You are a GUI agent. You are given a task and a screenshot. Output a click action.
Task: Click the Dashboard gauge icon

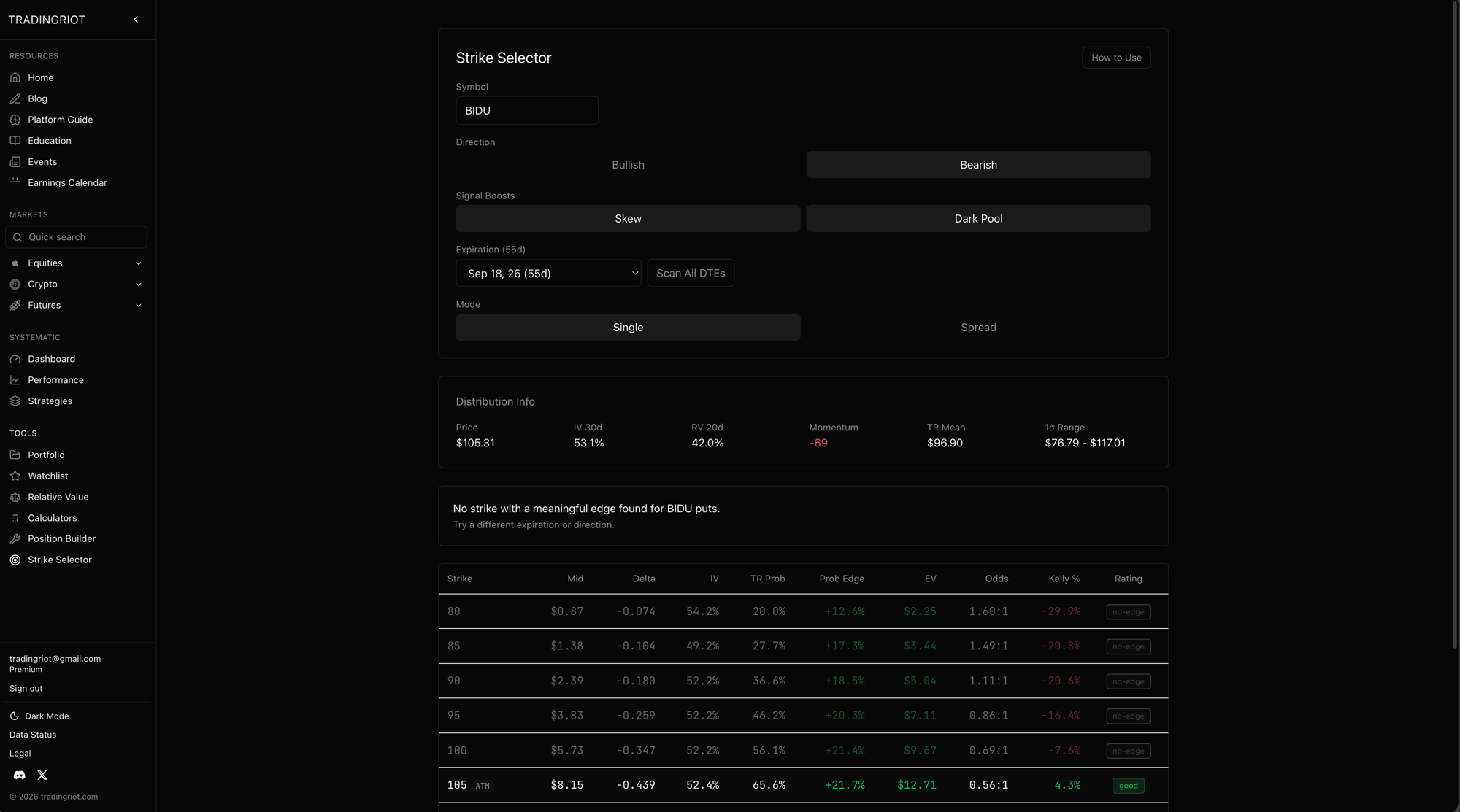click(x=15, y=359)
